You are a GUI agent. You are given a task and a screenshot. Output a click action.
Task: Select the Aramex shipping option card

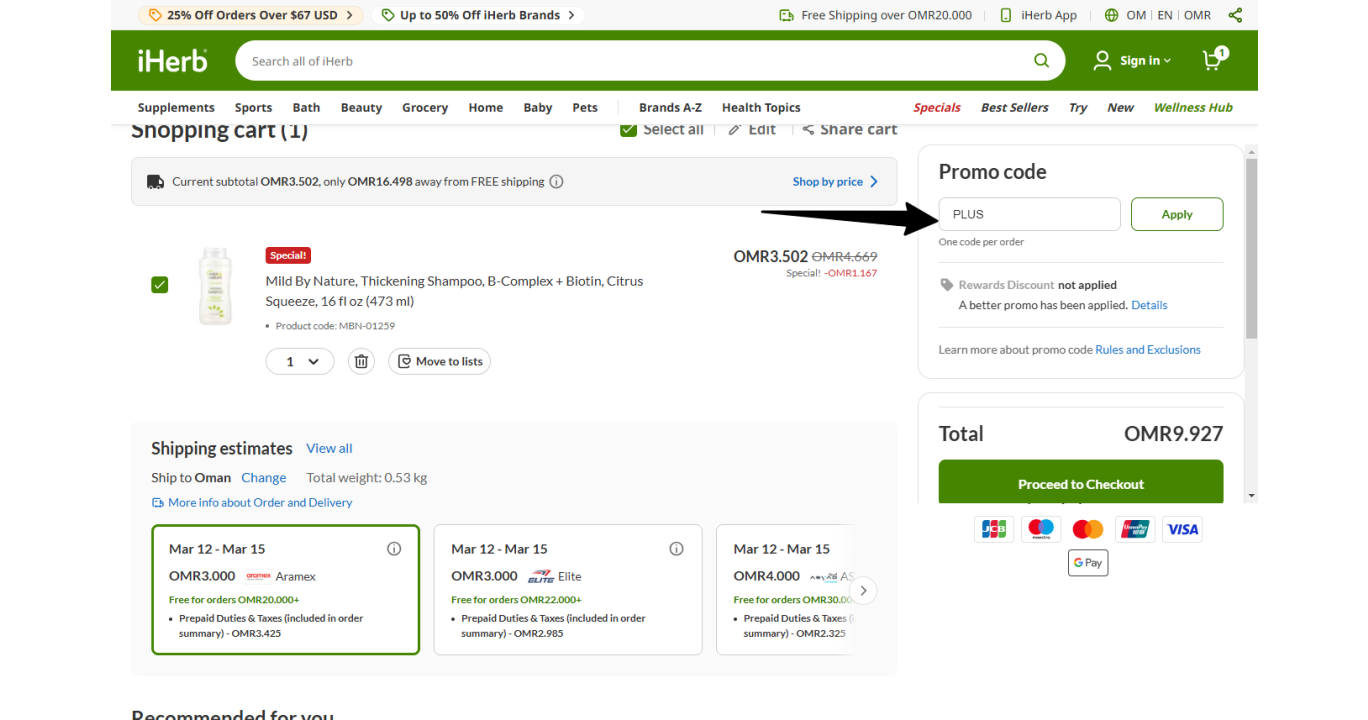point(286,590)
